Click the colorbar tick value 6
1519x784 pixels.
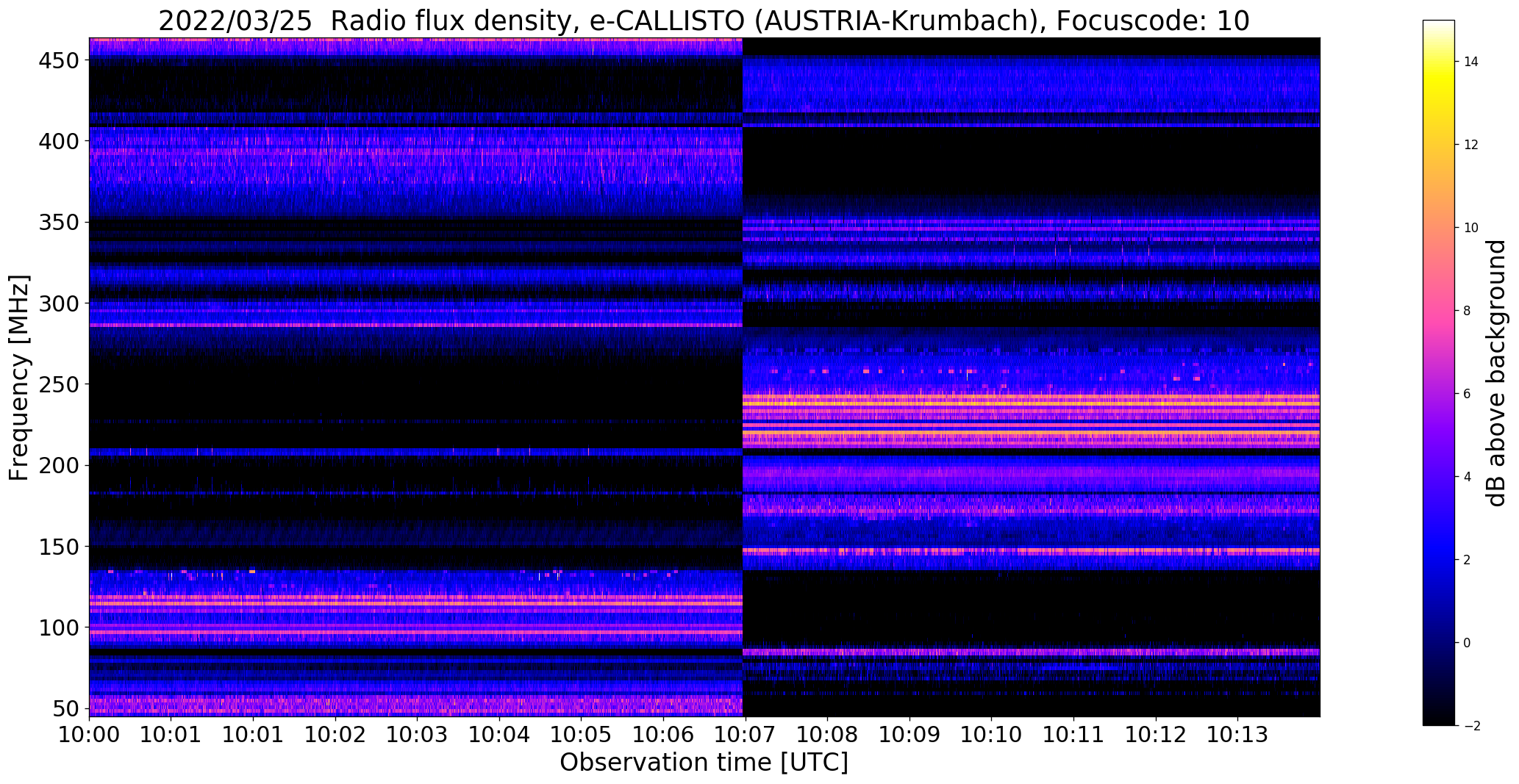point(1467,394)
